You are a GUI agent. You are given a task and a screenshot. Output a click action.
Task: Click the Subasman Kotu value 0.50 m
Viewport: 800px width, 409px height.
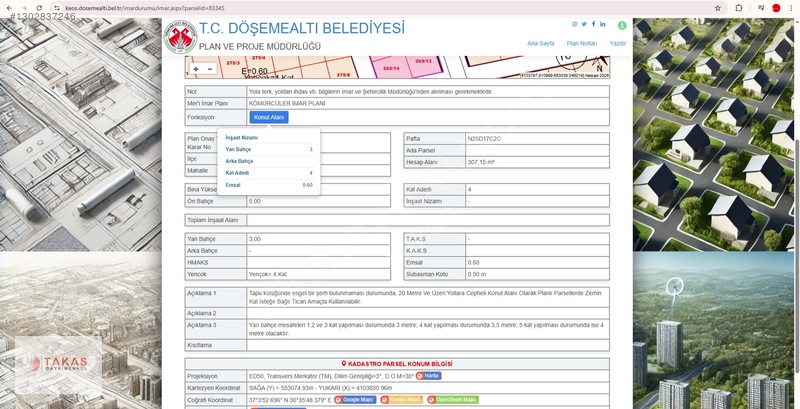point(477,274)
